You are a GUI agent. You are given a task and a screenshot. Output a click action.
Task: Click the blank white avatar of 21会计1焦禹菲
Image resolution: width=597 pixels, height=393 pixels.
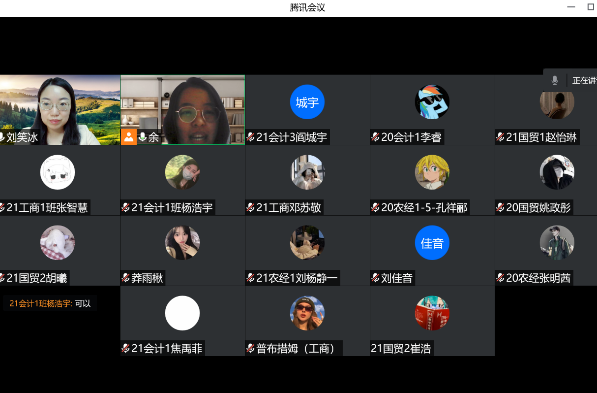tap(182, 313)
